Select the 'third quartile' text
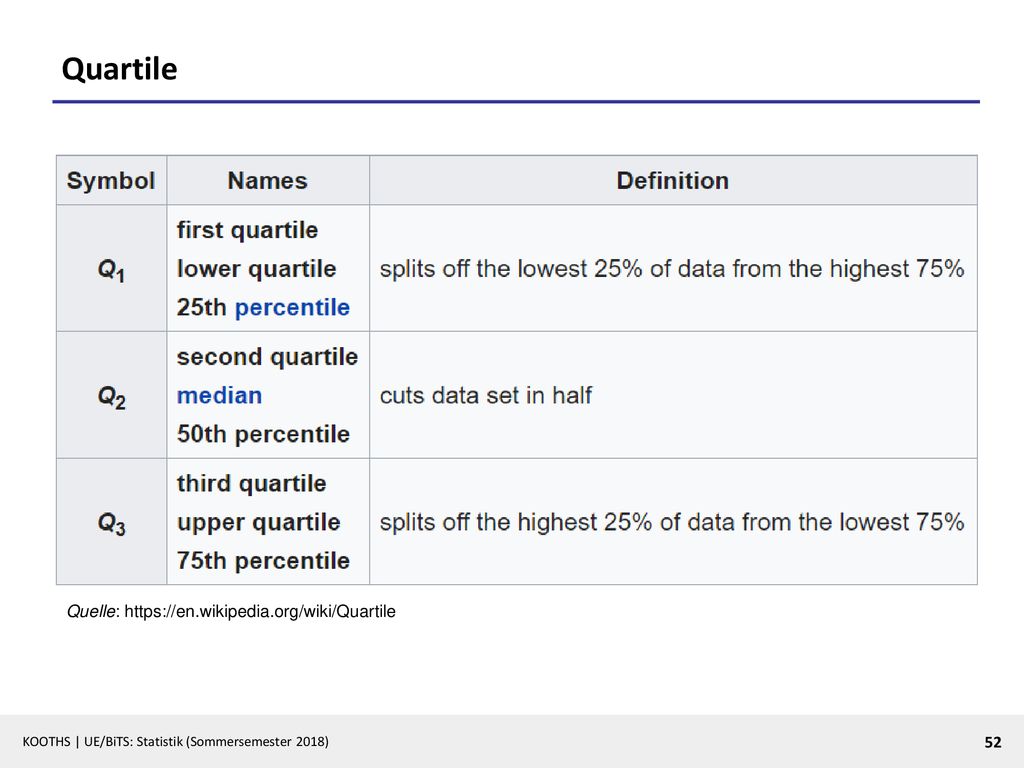This screenshot has height=768, width=1024. pyautogui.click(x=251, y=484)
